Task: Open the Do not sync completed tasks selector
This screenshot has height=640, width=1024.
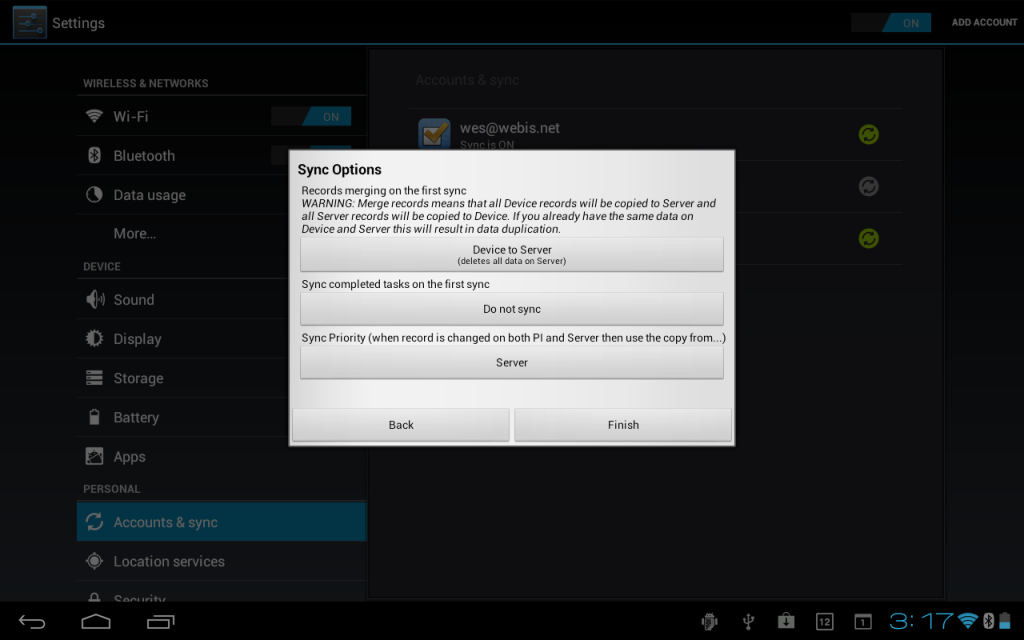Action: tap(511, 309)
